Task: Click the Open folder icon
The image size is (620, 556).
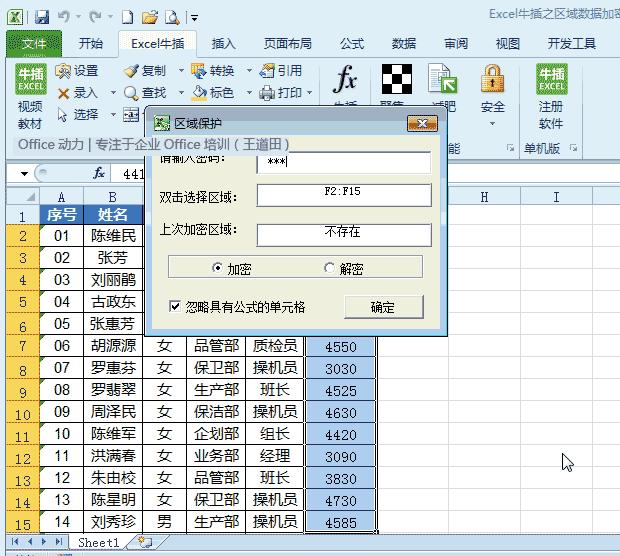Action: tap(150, 17)
